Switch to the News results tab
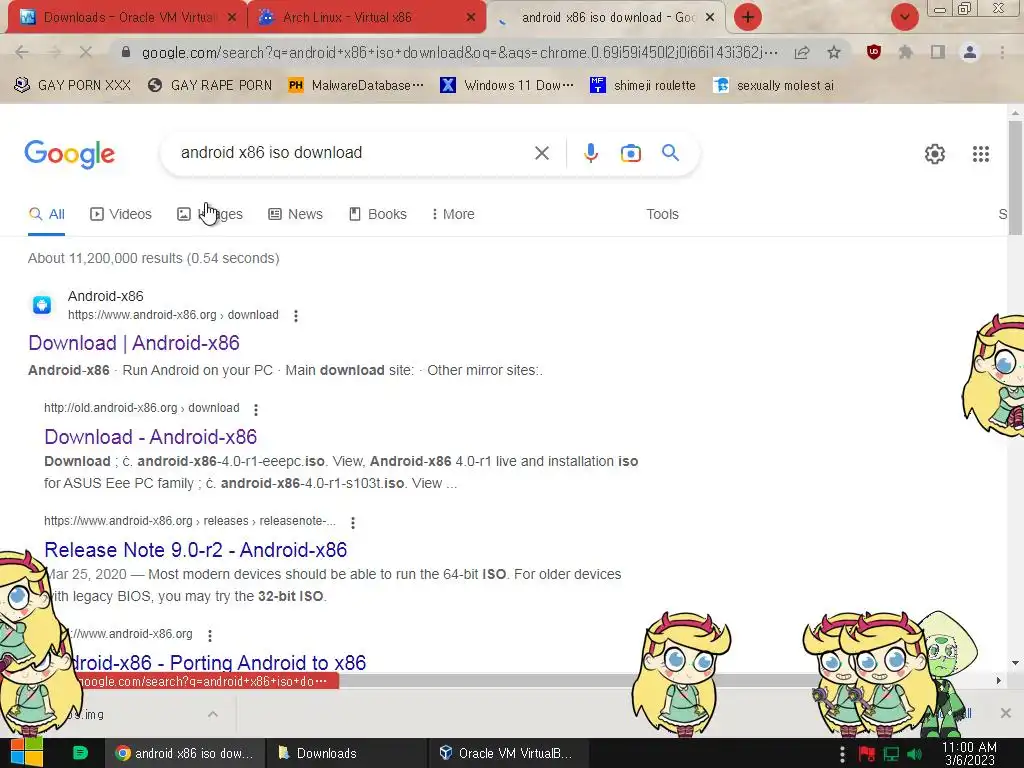Image resolution: width=1024 pixels, height=768 pixels. pyautogui.click(x=295, y=214)
